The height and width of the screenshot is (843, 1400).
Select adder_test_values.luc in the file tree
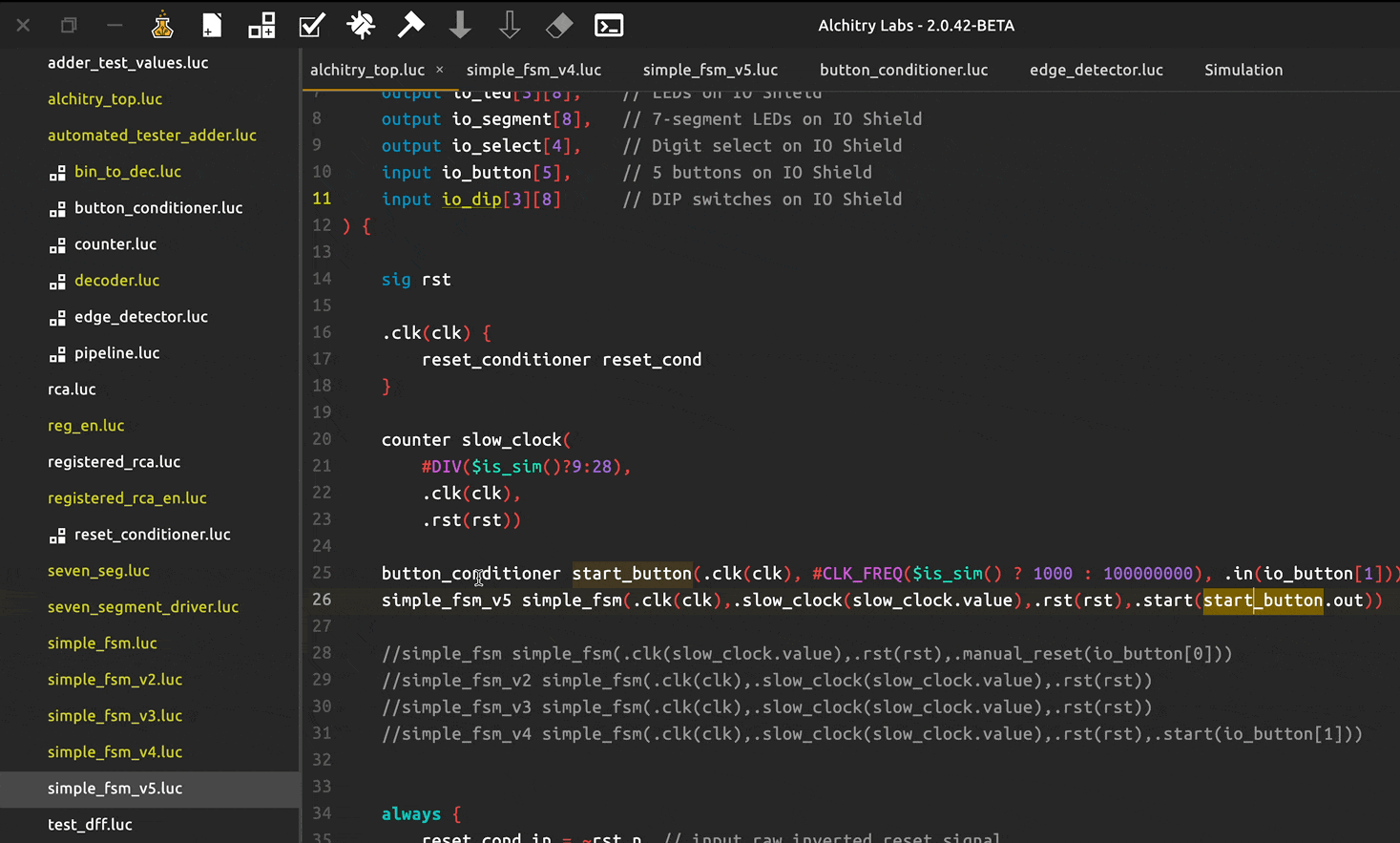point(128,63)
